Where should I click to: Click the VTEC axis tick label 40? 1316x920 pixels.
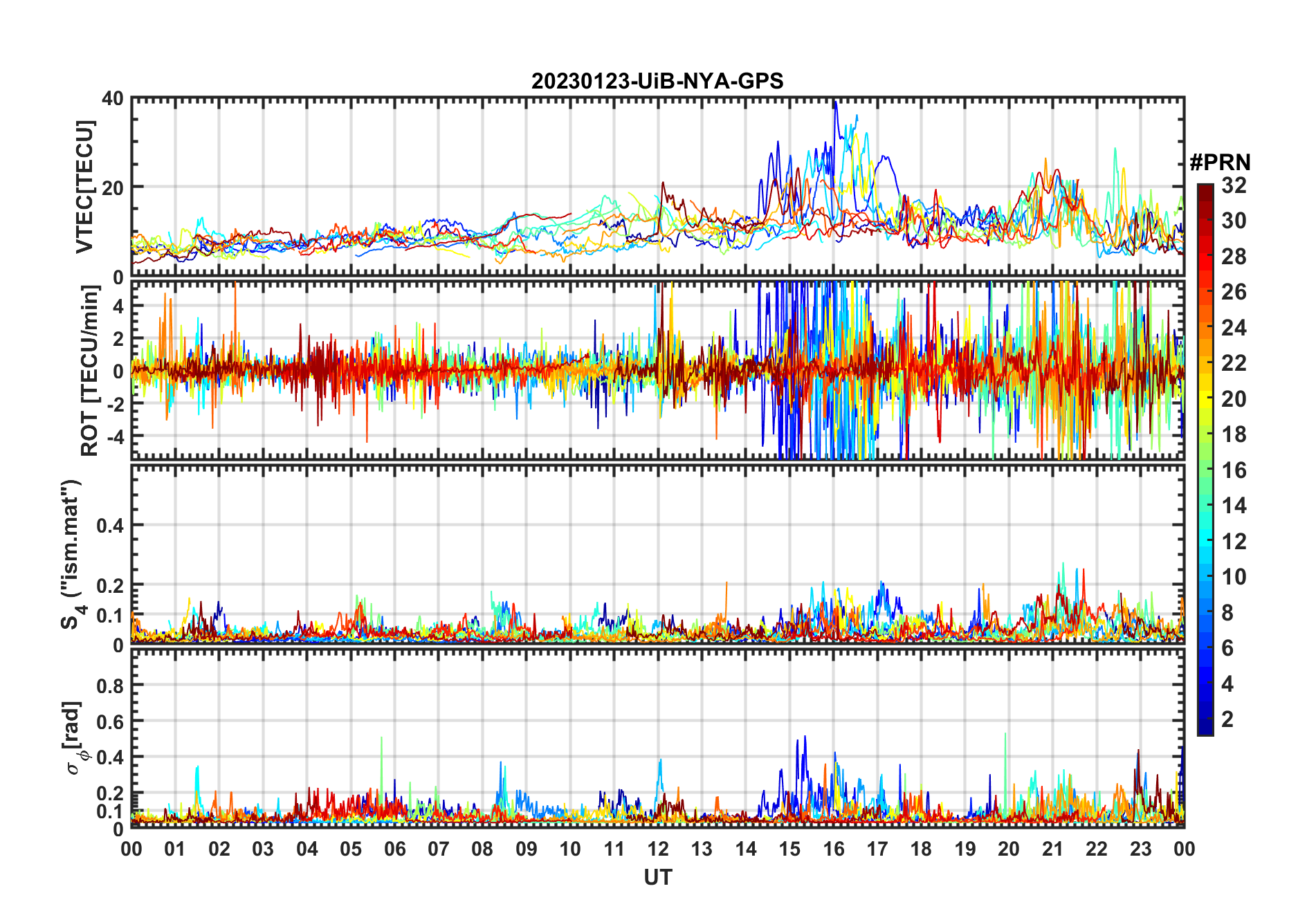[113, 99]
